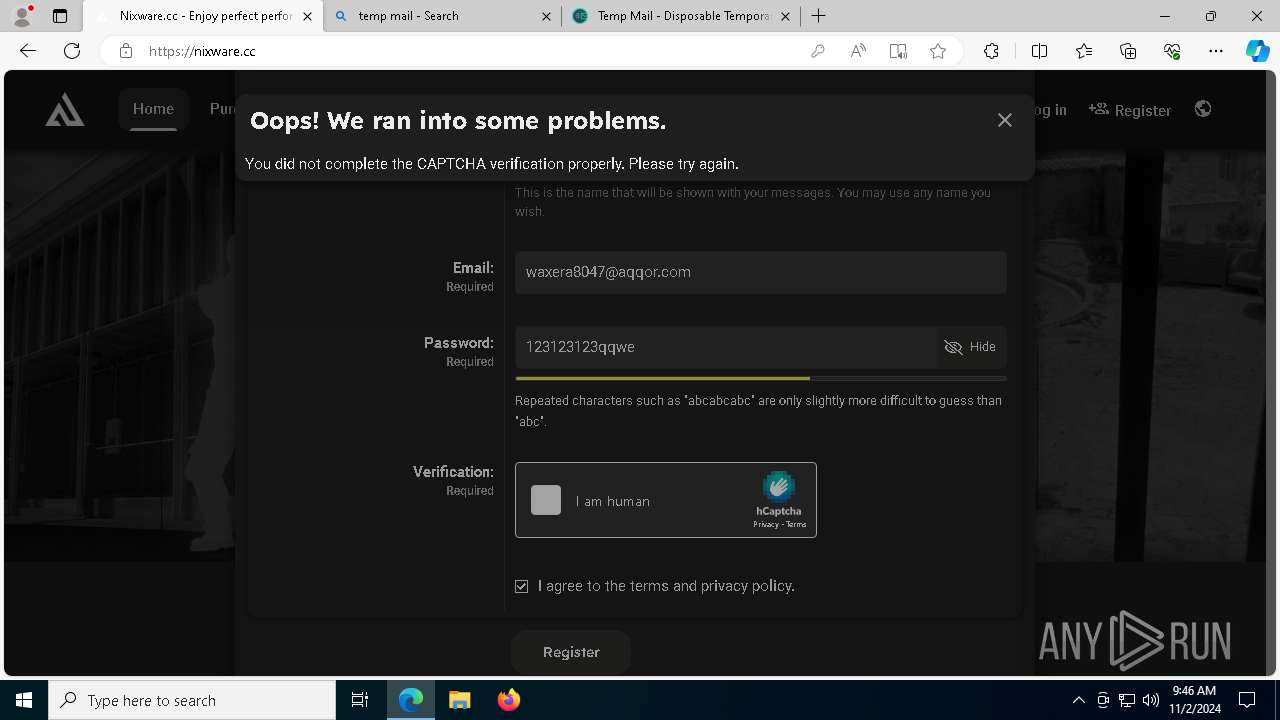Open tab actions menu icon
This screenshot has width=1280, height=720.
(60, 16)
